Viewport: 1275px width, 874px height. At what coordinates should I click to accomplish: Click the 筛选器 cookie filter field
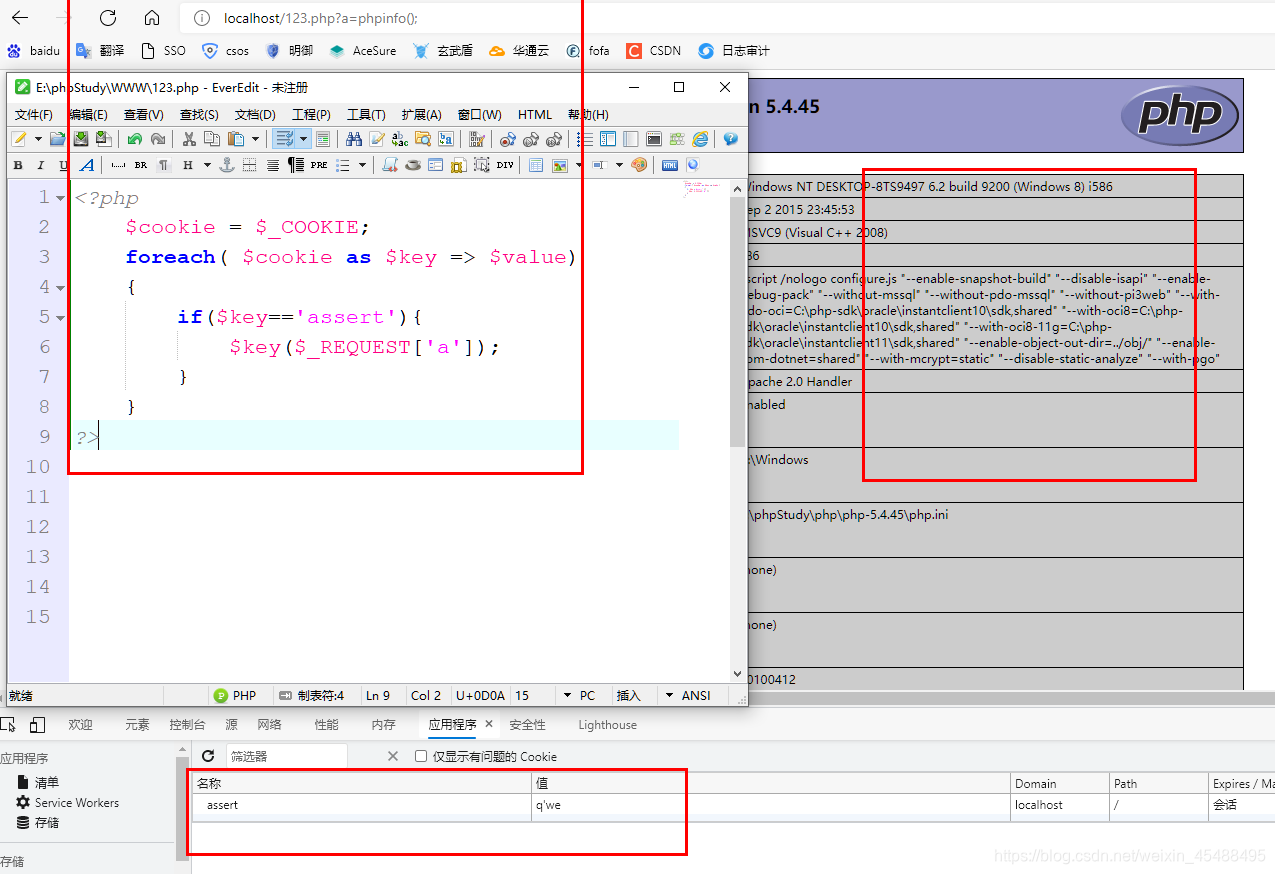(286, 756)
